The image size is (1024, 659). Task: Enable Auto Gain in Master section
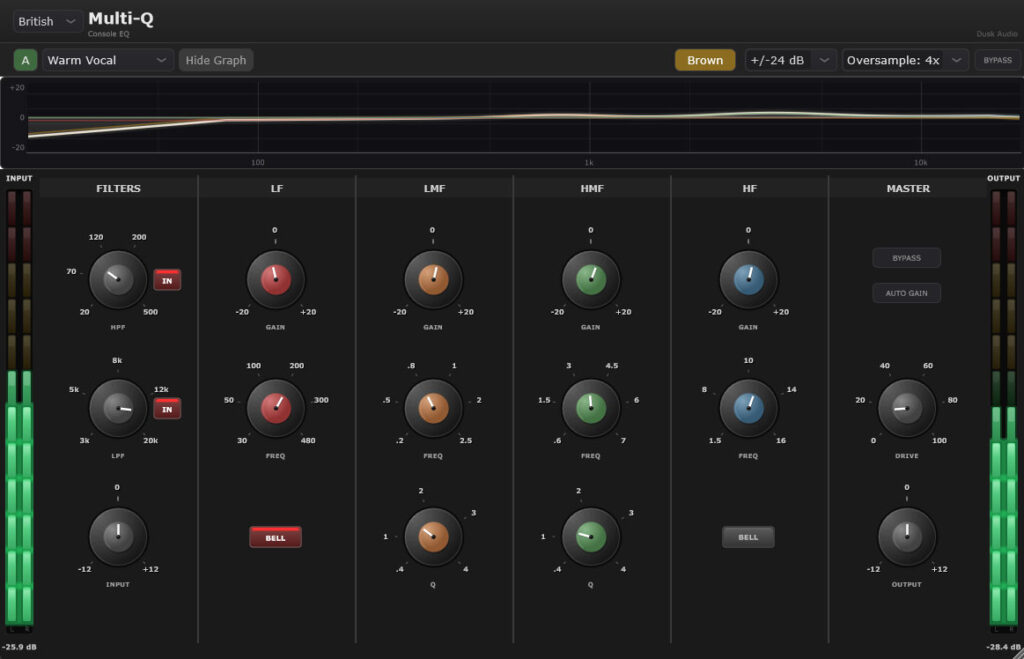[906, 293]
